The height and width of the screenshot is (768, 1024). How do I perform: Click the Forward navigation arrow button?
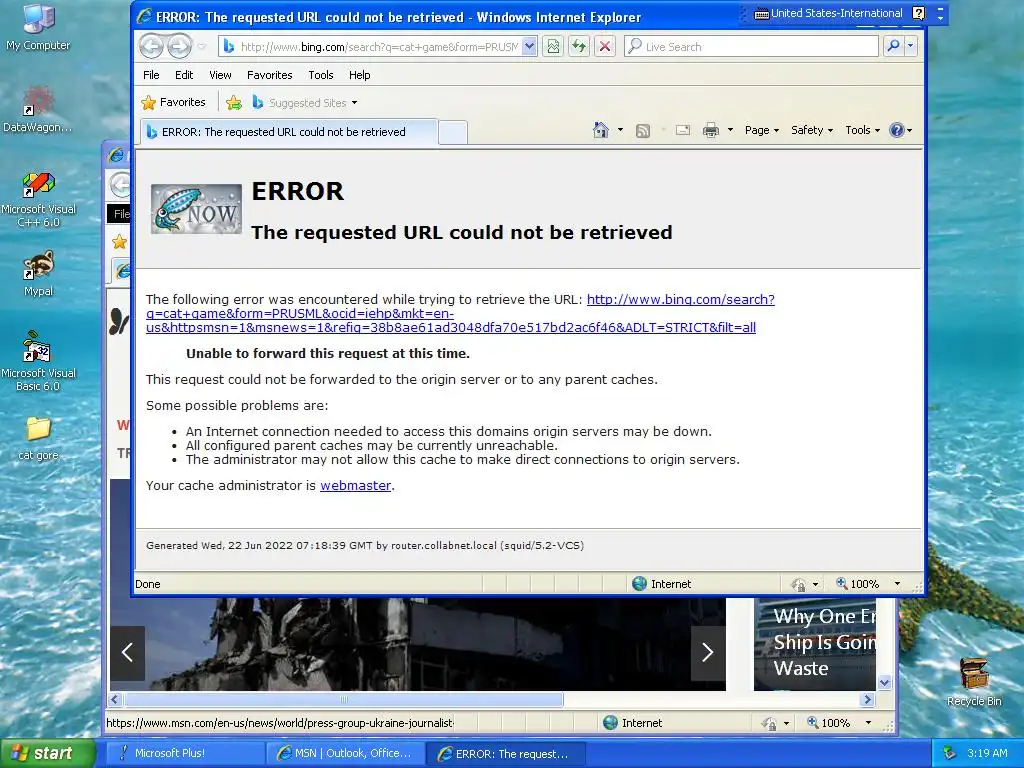click(179, 46)
